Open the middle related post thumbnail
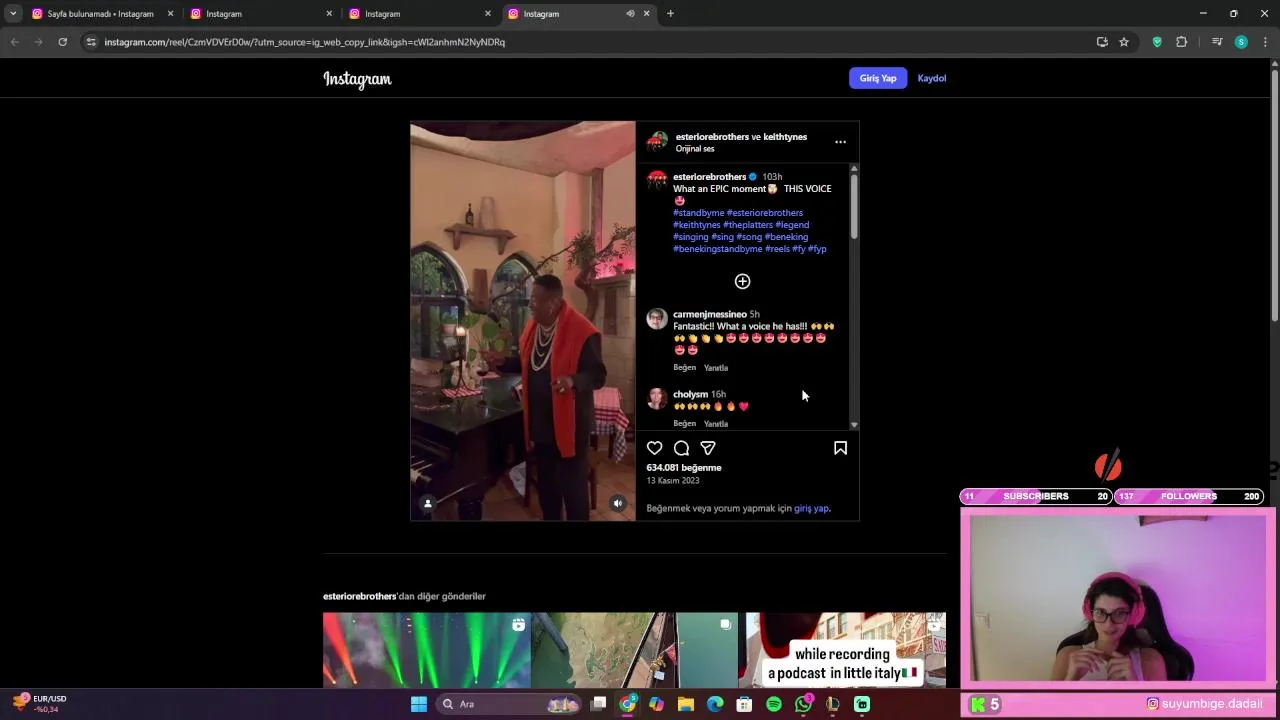 [634, 650]
